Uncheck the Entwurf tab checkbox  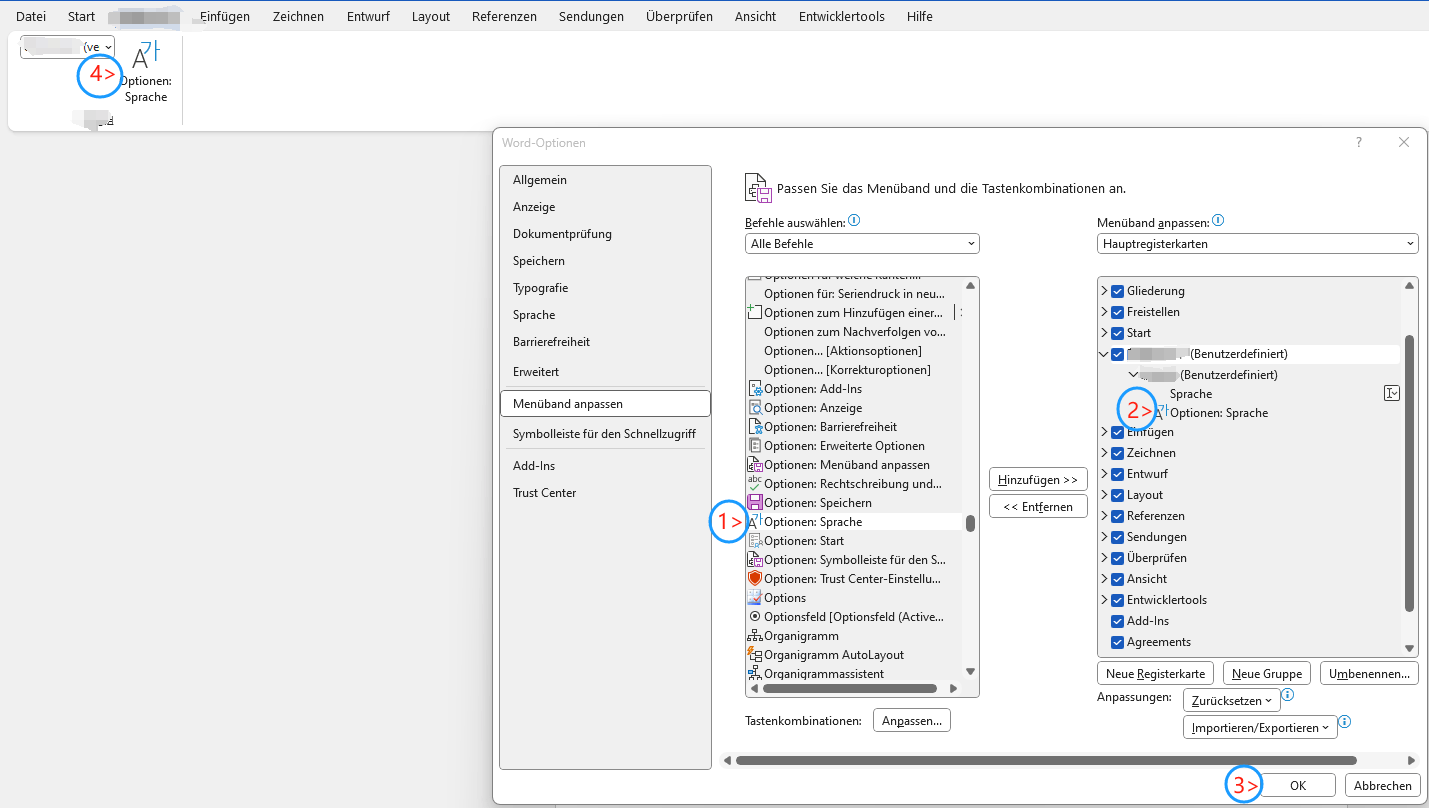pos(1118,474)
